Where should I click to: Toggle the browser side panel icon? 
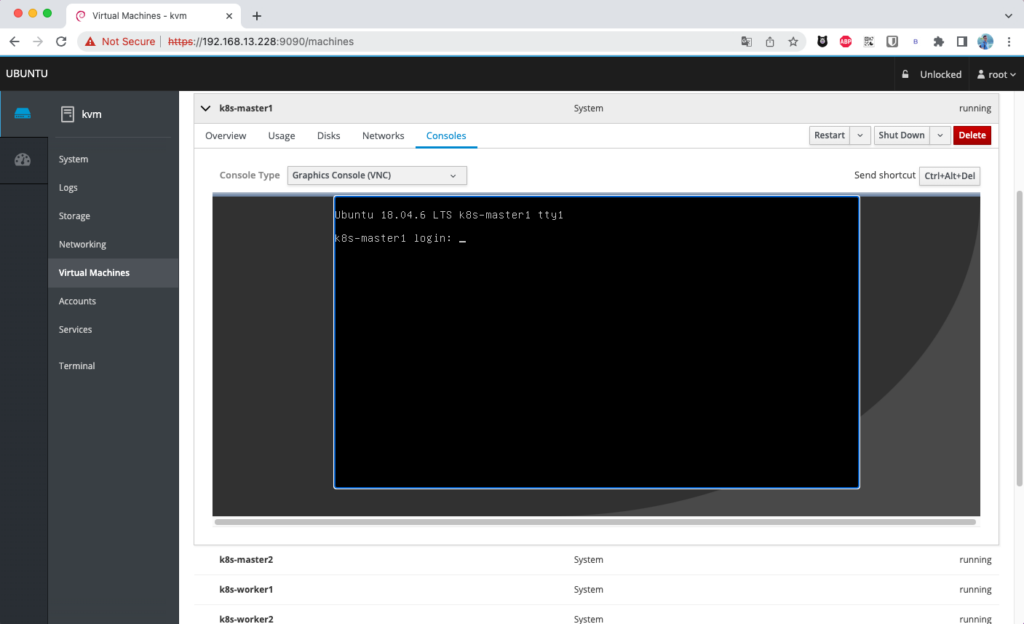click(962, 41)
